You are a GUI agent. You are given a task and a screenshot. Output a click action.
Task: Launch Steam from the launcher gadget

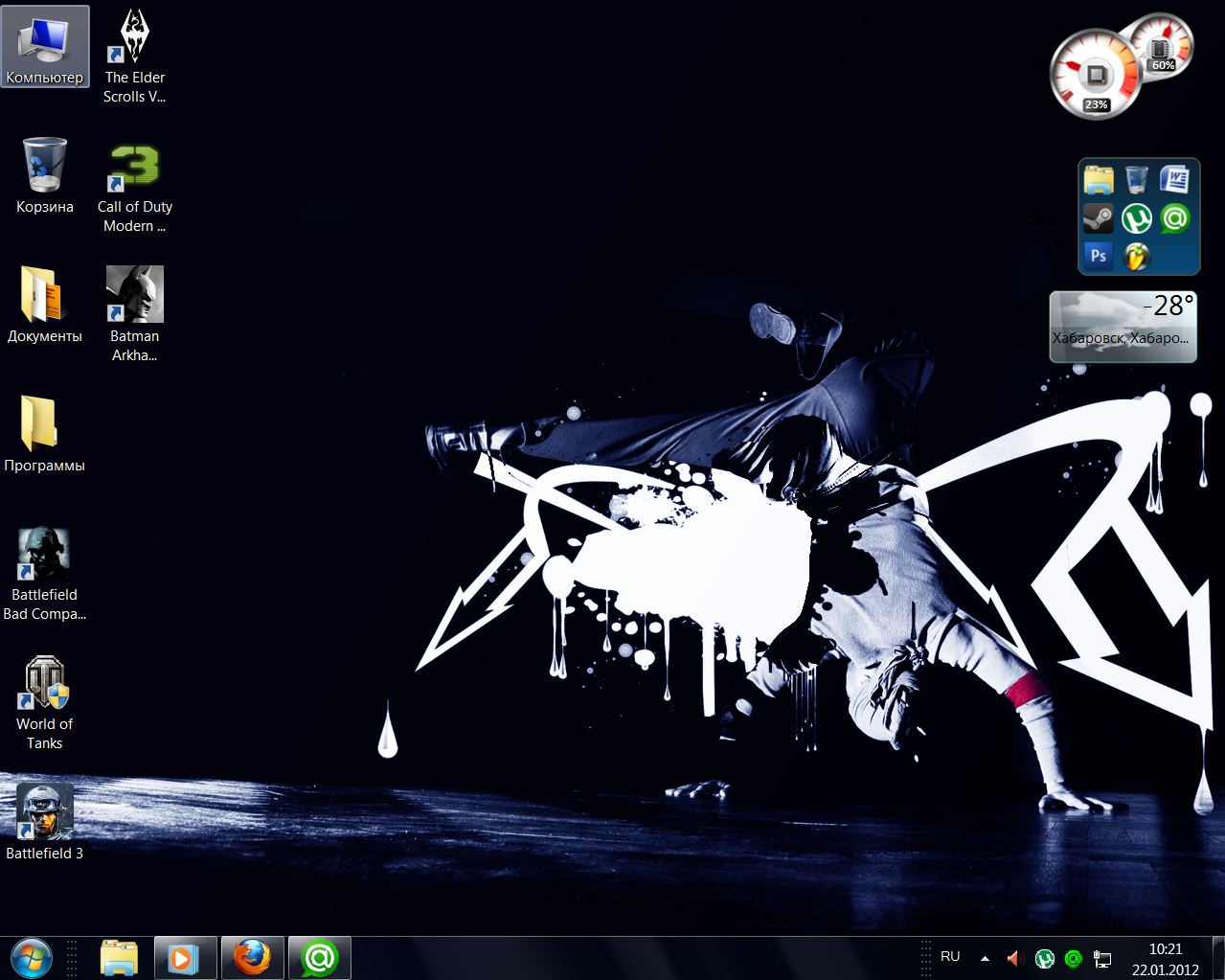[1099, 218]
